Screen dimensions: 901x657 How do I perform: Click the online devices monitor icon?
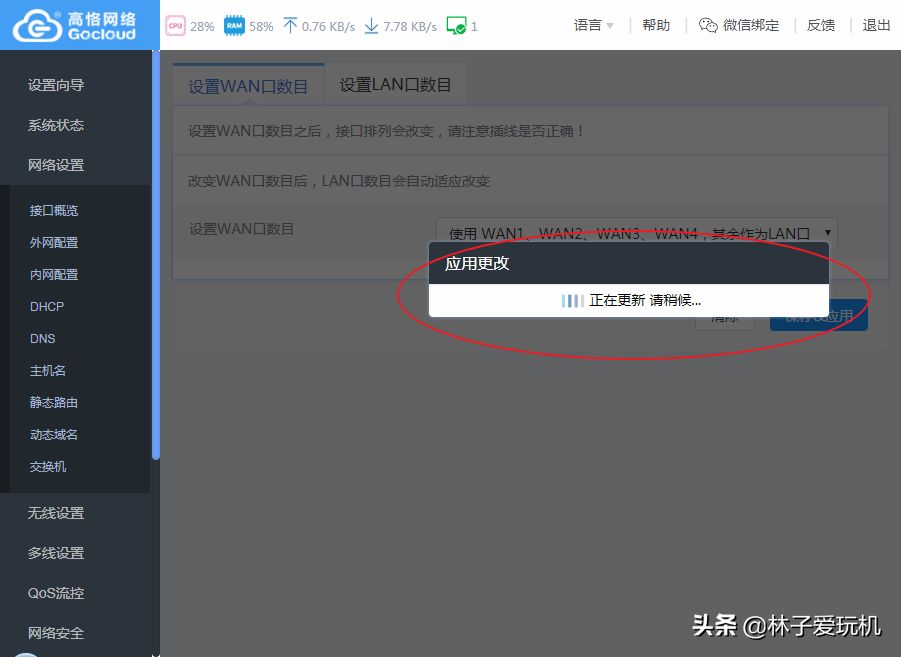click(456, 26)
